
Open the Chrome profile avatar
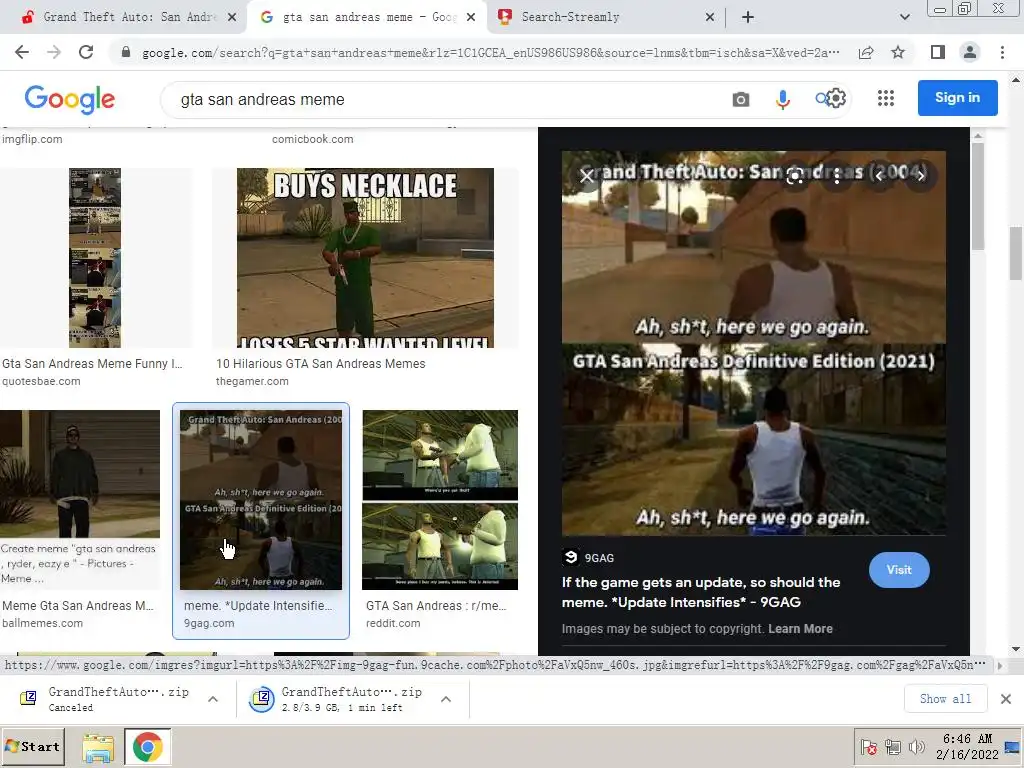970,52
